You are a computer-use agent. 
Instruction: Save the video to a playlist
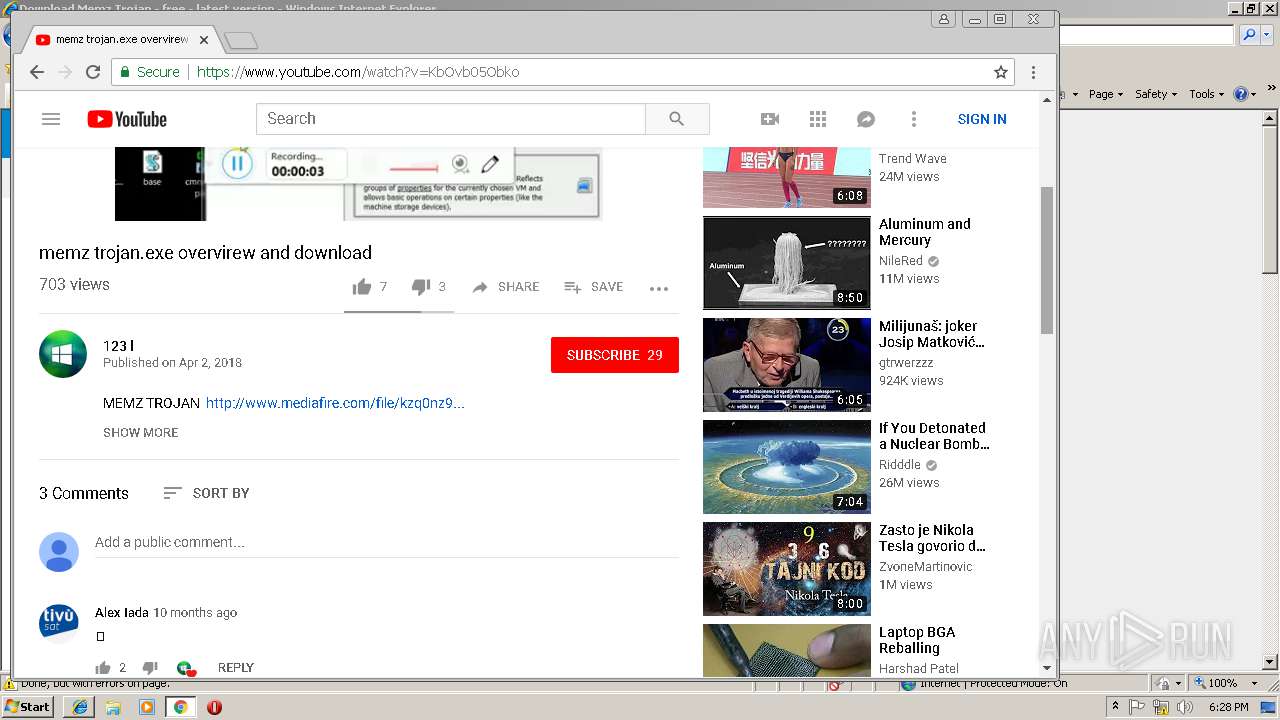click(x=594, y=287)
